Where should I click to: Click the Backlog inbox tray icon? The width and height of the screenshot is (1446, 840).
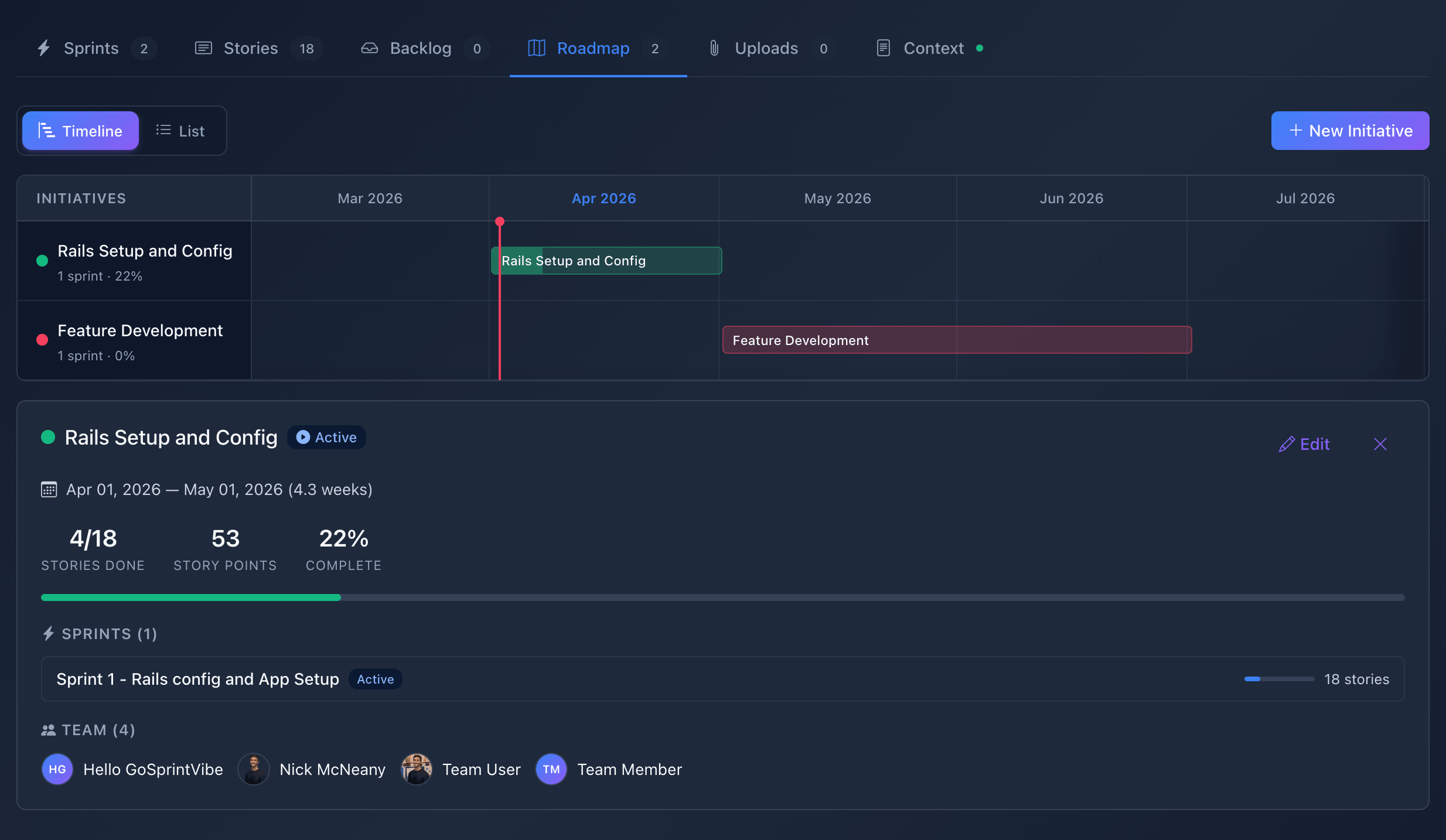click(370, 48)
